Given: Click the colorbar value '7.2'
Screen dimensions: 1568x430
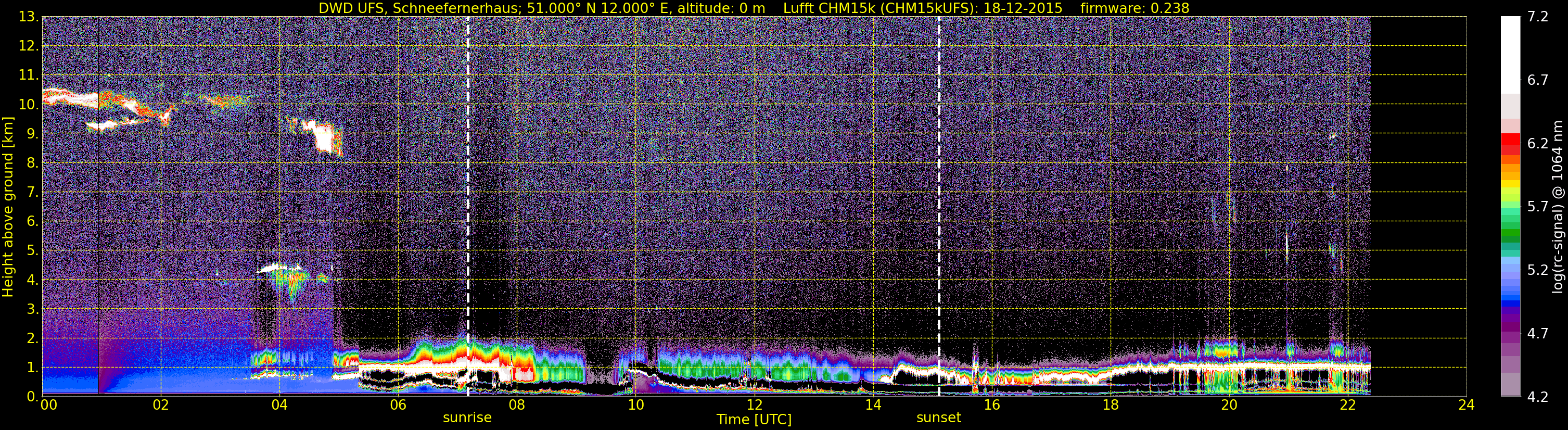Looking at the screenshot, I should [1538, 17].
